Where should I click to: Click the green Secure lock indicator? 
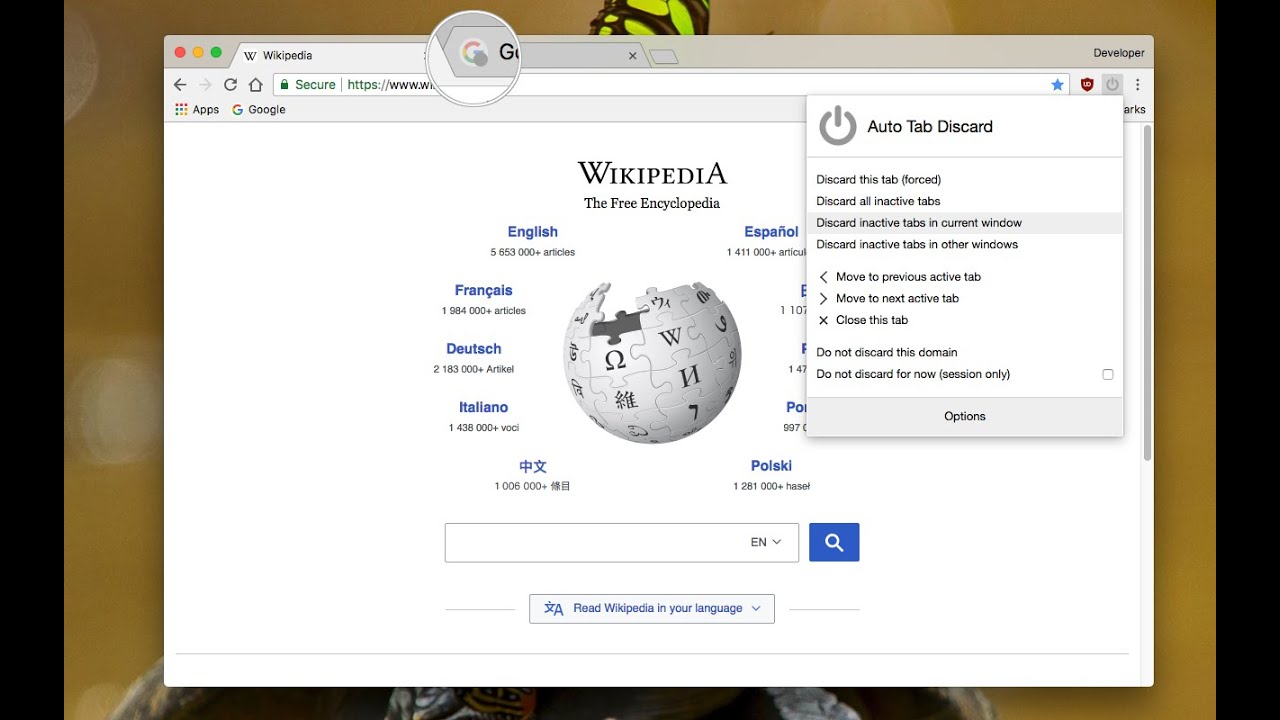307,85
